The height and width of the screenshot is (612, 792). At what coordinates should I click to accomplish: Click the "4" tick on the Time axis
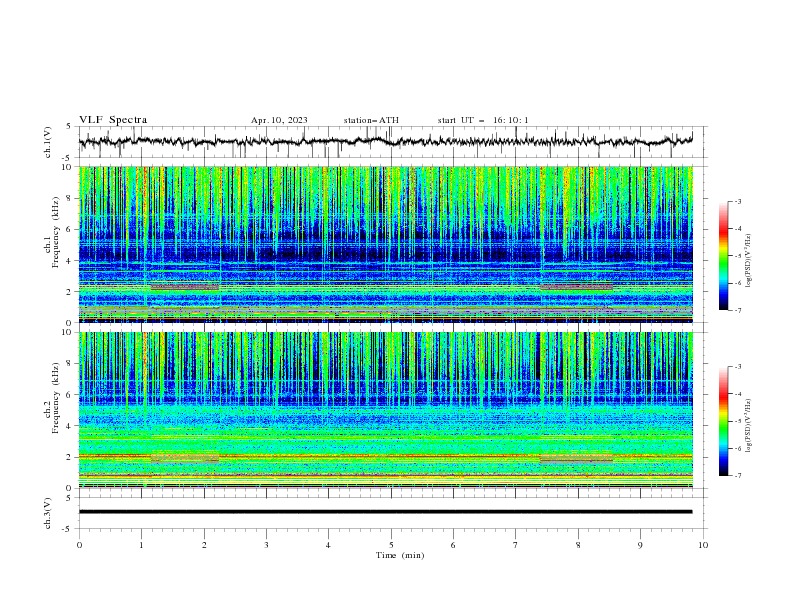[328, 545]
